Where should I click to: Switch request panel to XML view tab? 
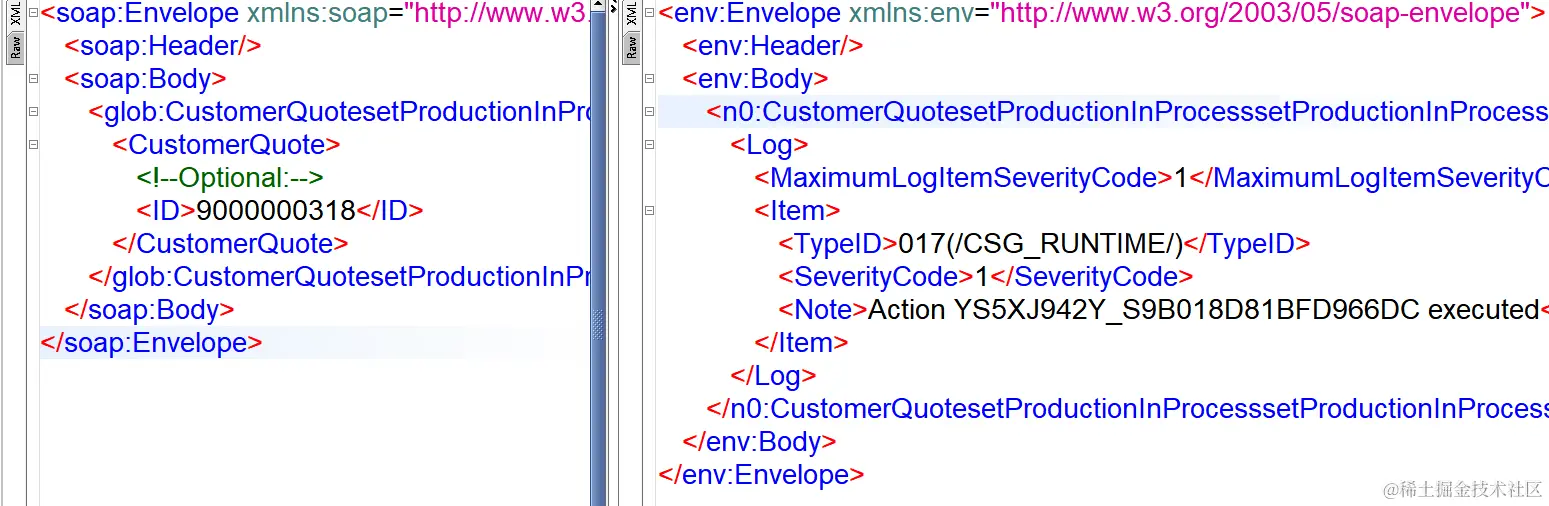[x=15, y=15]
